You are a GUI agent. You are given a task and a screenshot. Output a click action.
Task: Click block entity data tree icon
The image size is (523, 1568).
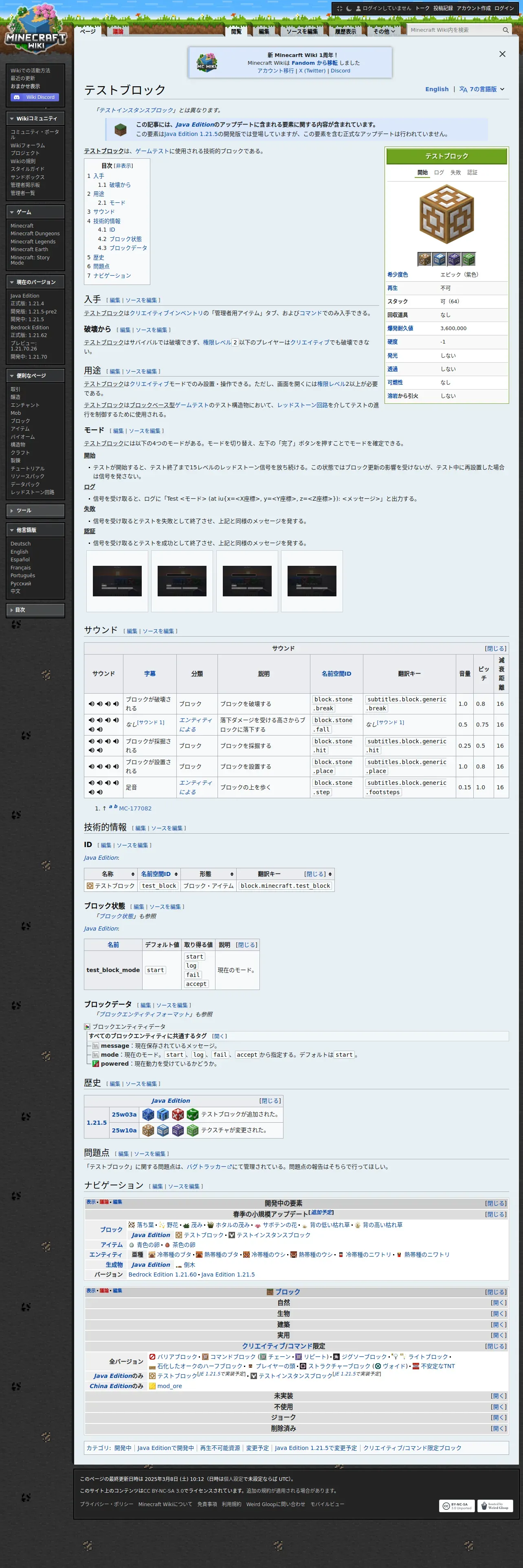[87, 1026]
